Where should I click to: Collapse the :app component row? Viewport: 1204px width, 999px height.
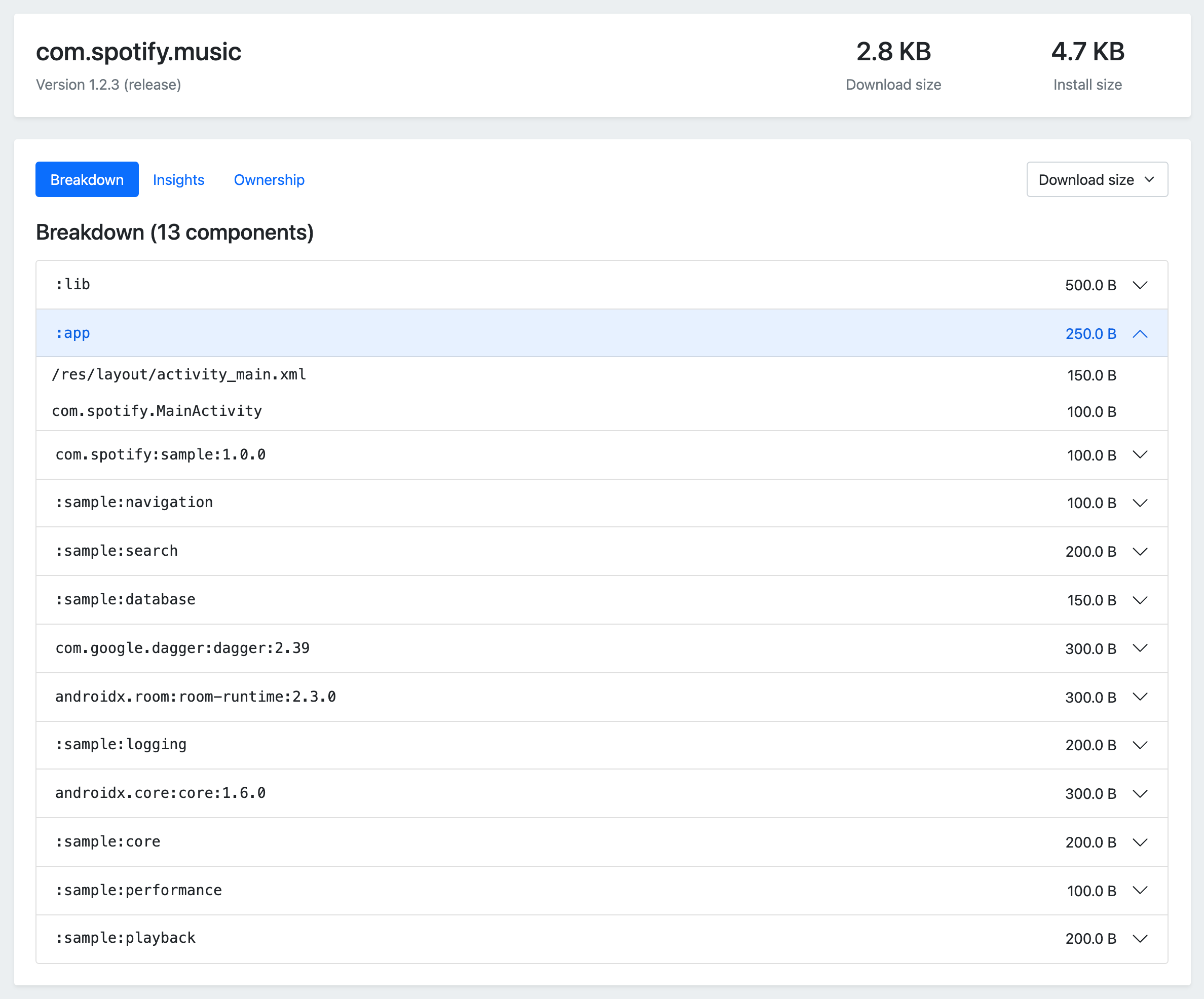pos(1140,333)
